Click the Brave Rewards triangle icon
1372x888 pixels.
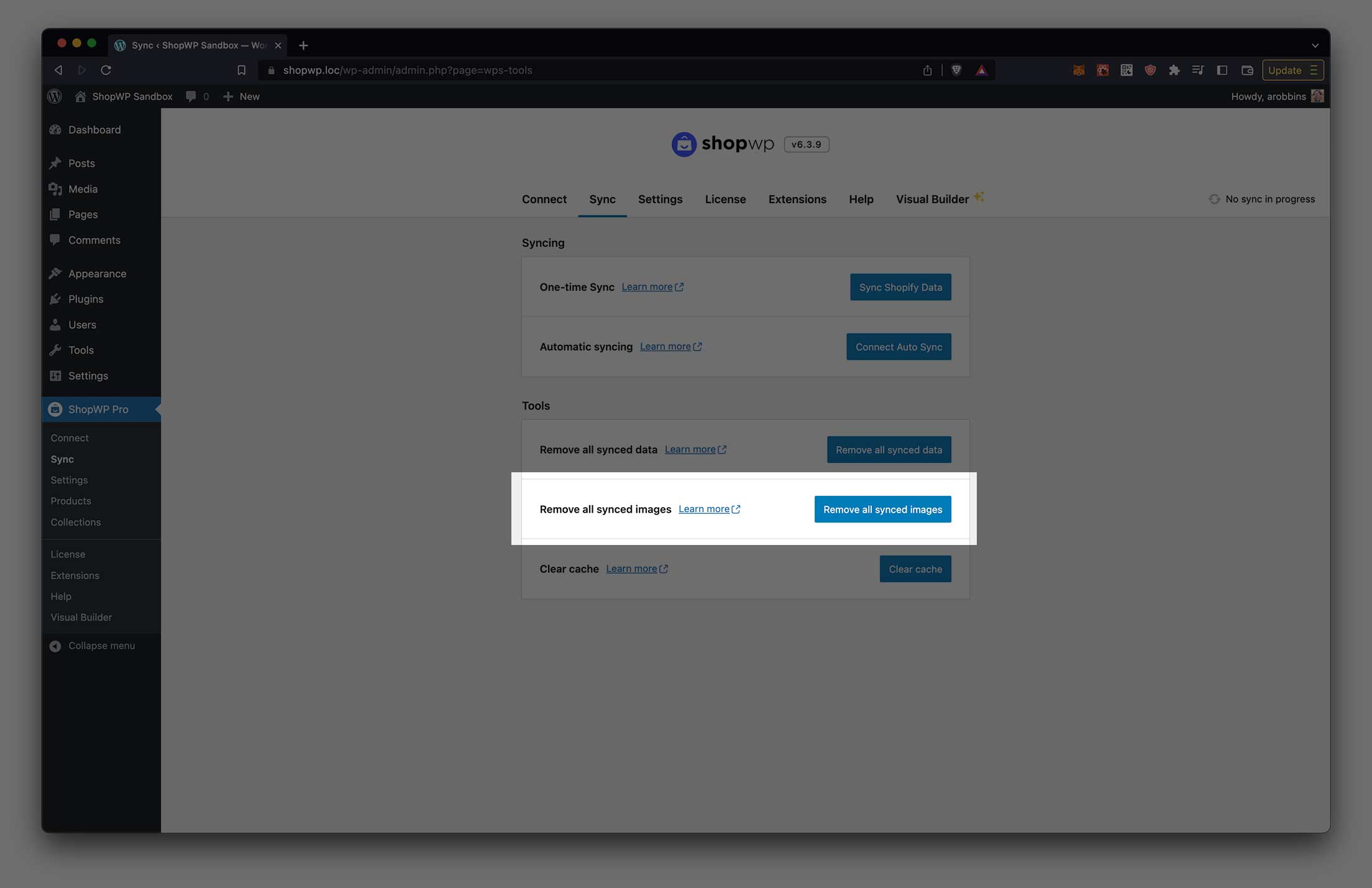click(x=981, y=70)
